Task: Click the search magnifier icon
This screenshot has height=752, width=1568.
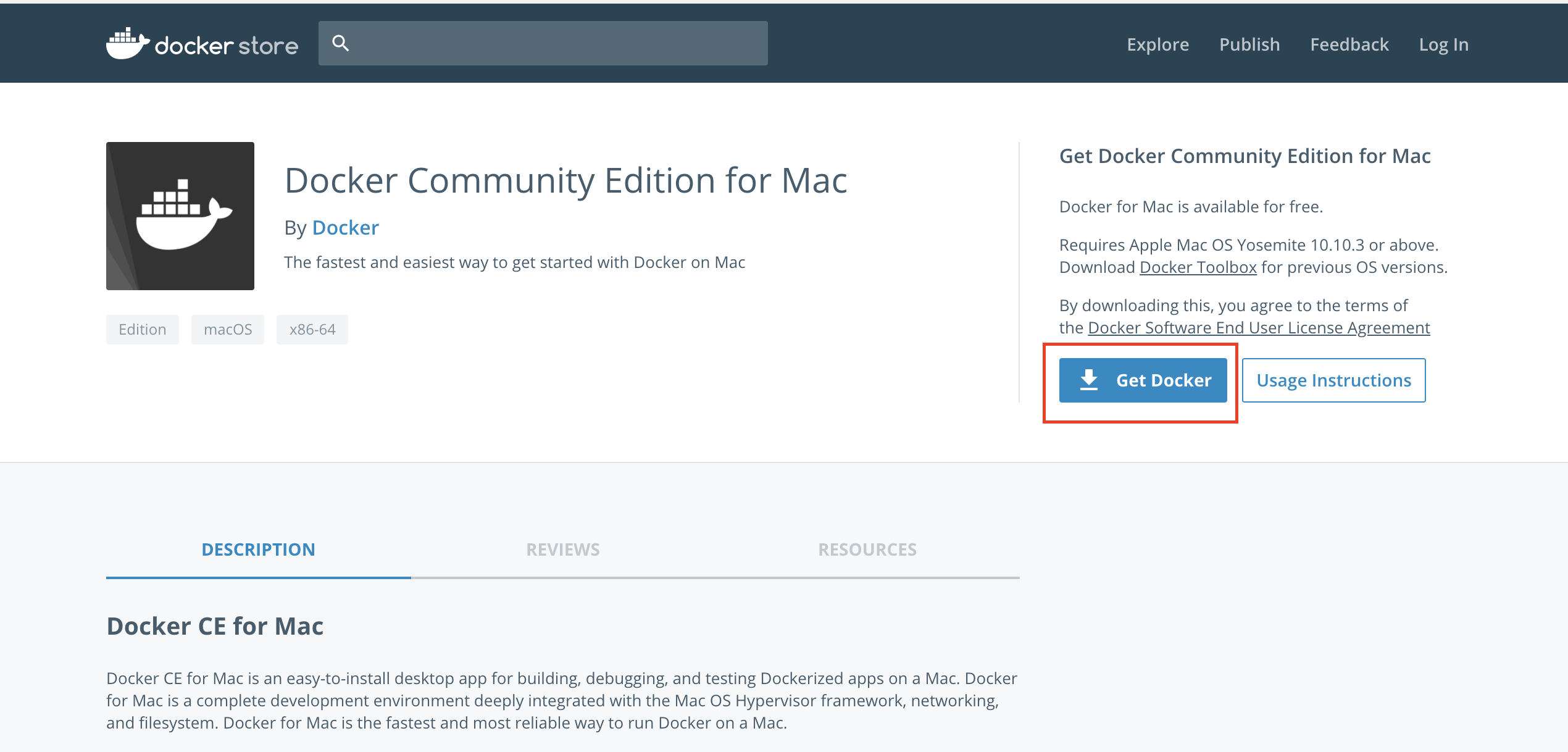Action: tap(341, 43)
